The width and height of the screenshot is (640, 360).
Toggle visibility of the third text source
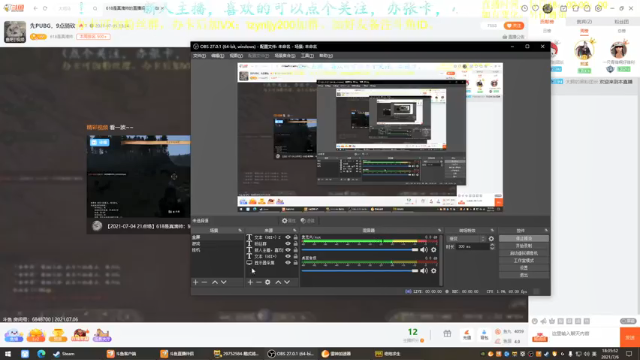[288, 250]
